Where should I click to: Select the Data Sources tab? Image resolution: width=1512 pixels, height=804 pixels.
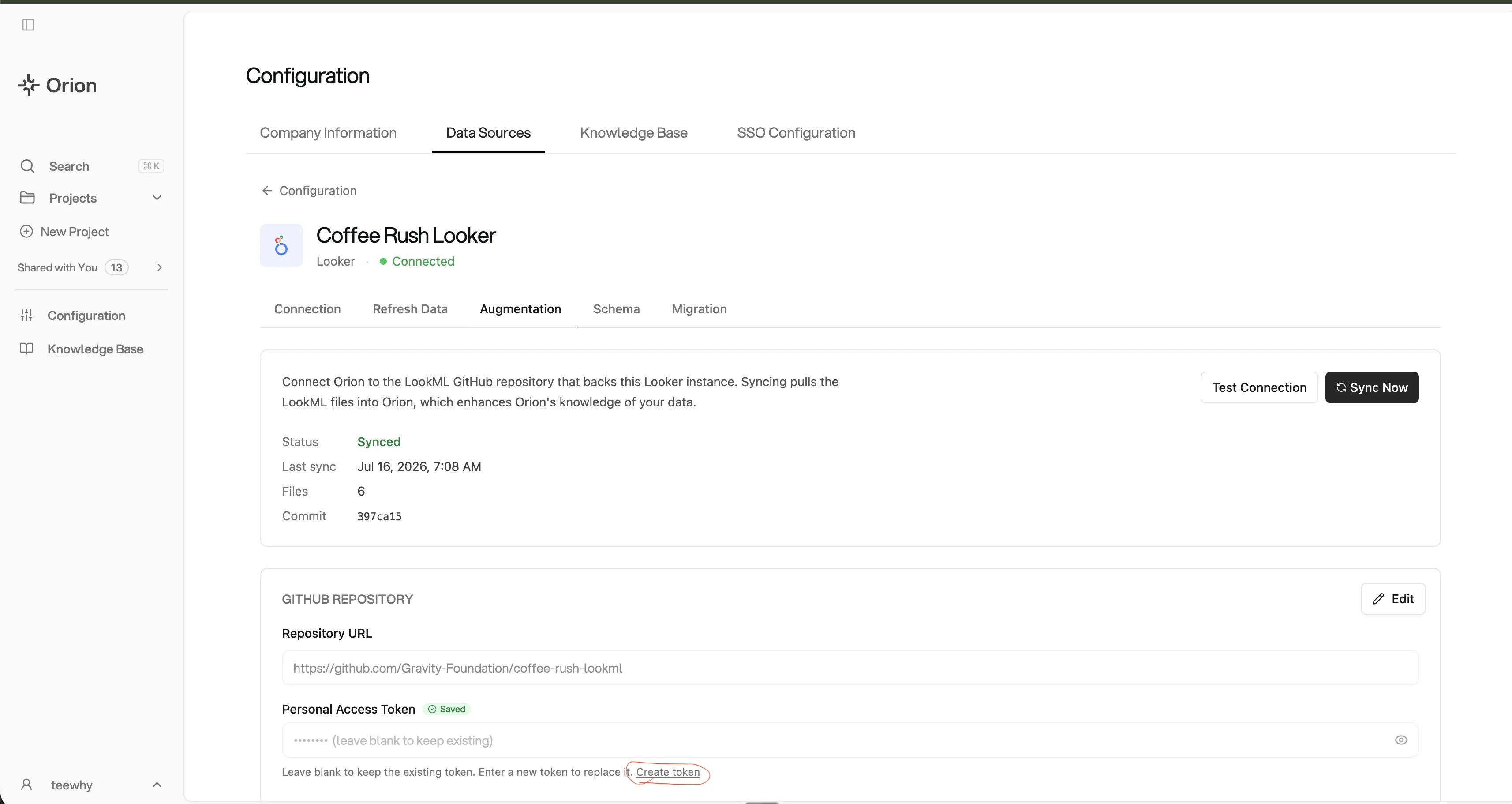tap(488, 133)
